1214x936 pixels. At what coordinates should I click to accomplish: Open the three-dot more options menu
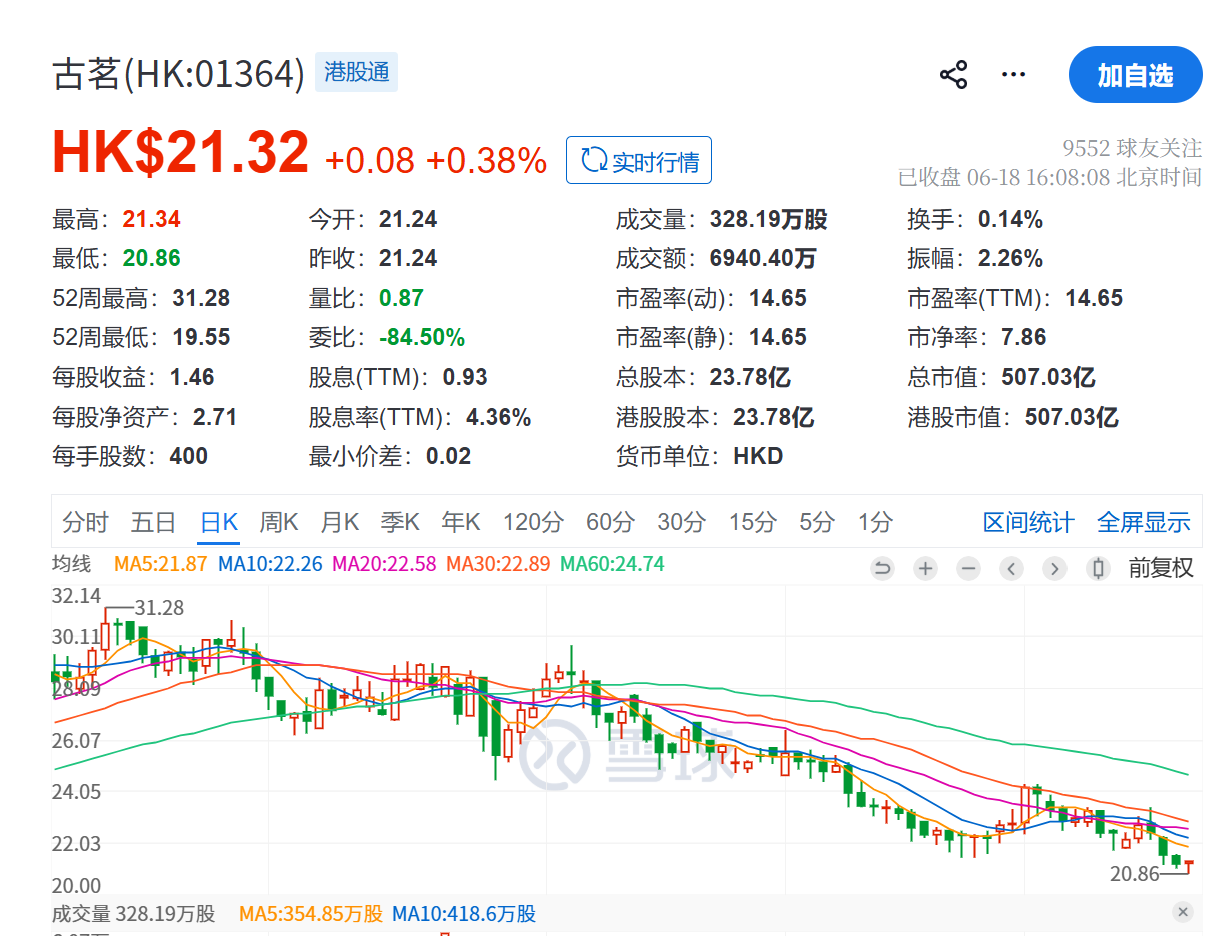tap(1014, 75)
